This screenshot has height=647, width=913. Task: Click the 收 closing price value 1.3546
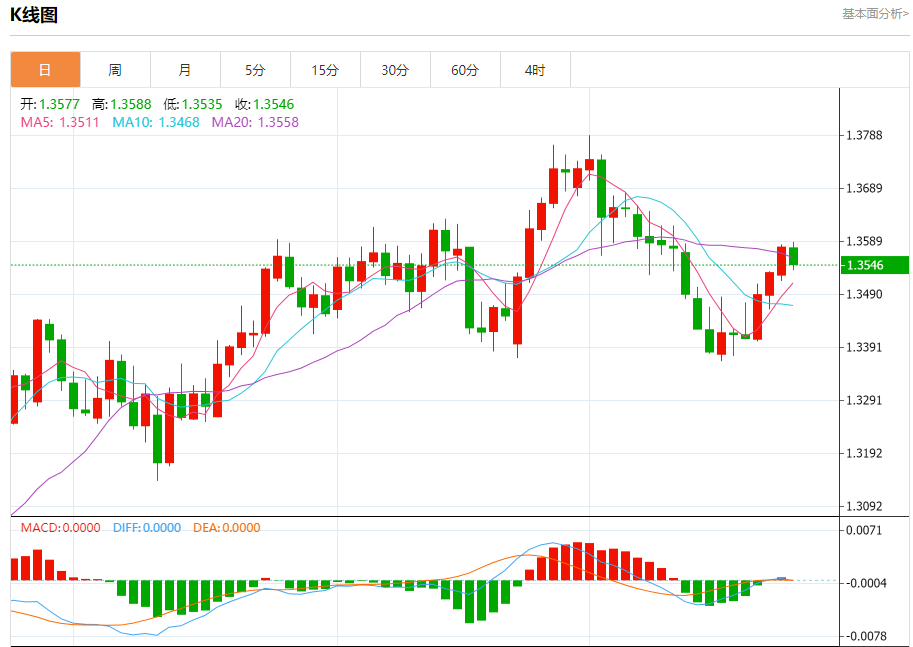[x=274, y=104]
